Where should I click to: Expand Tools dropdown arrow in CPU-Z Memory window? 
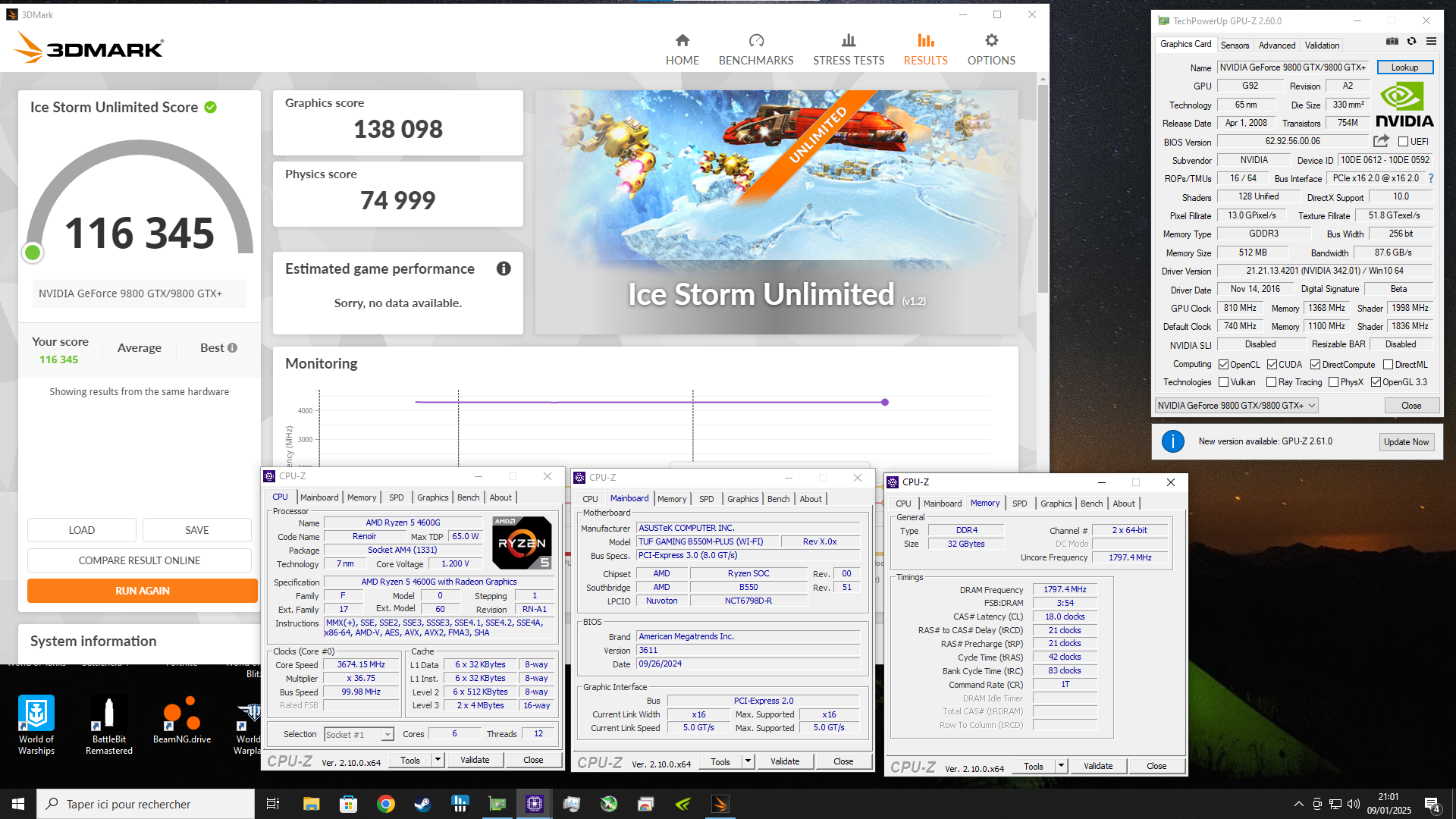[x=1061, y=766]
